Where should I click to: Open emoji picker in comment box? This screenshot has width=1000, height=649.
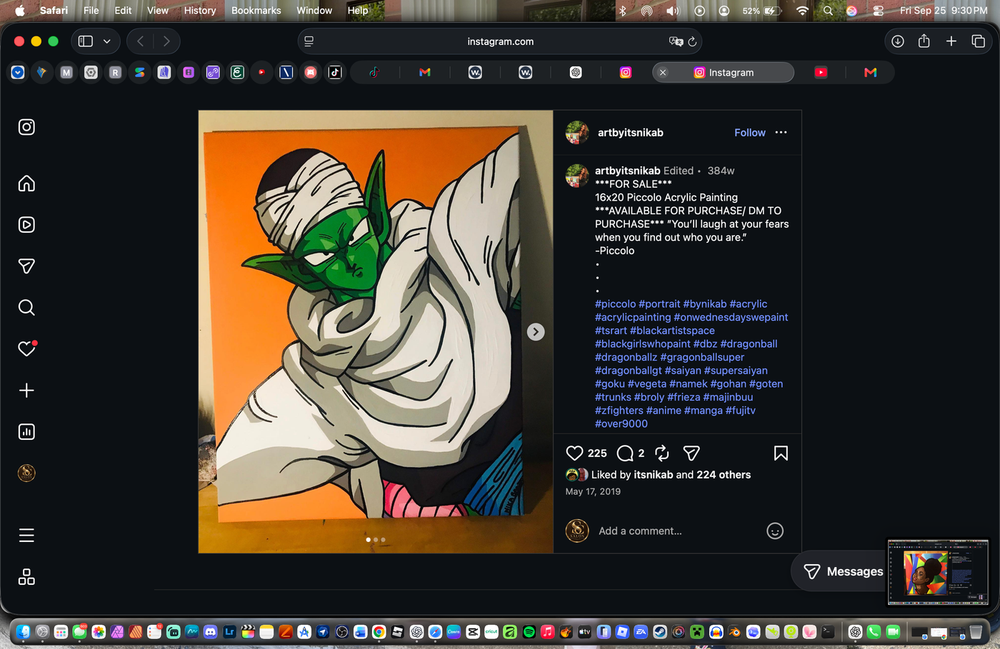coord(775,531)
